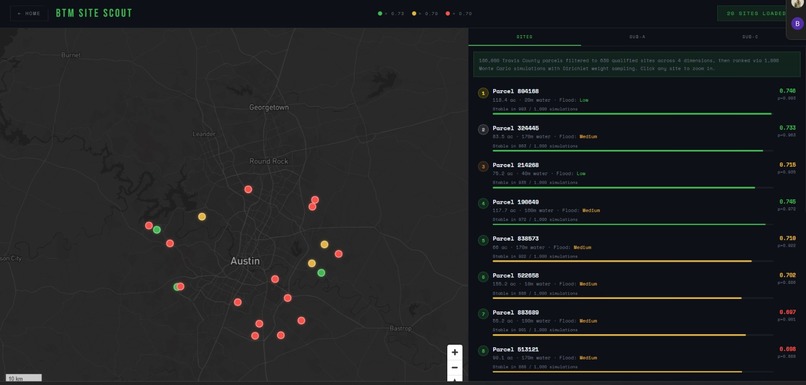This screenshot has width=806, height=385.
Task: Click the 0.715 score of Parcel 214268
Action: click(787, 164)
